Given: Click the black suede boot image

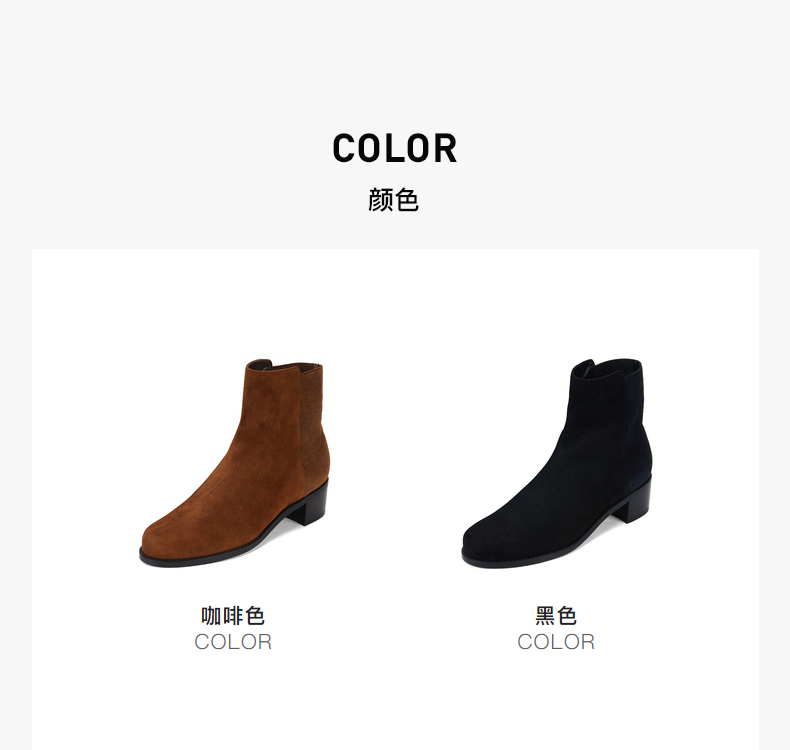Looking at the screenshot, I should click(x=557, y=463).
